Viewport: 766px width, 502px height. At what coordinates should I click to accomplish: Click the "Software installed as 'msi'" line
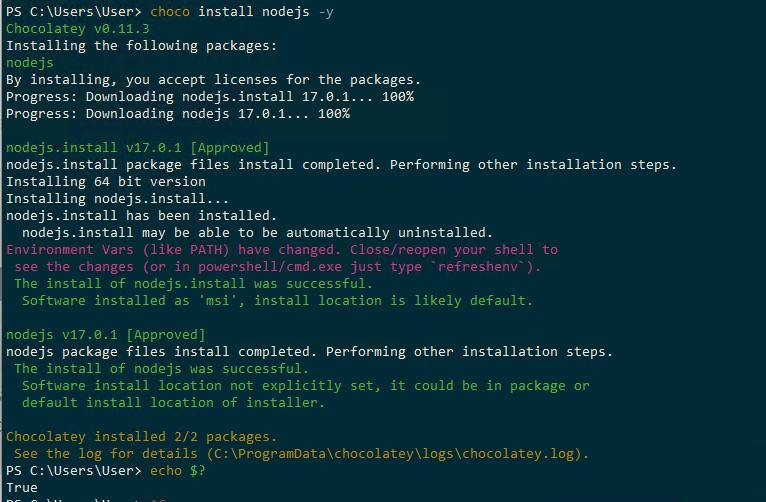(277, 300)
